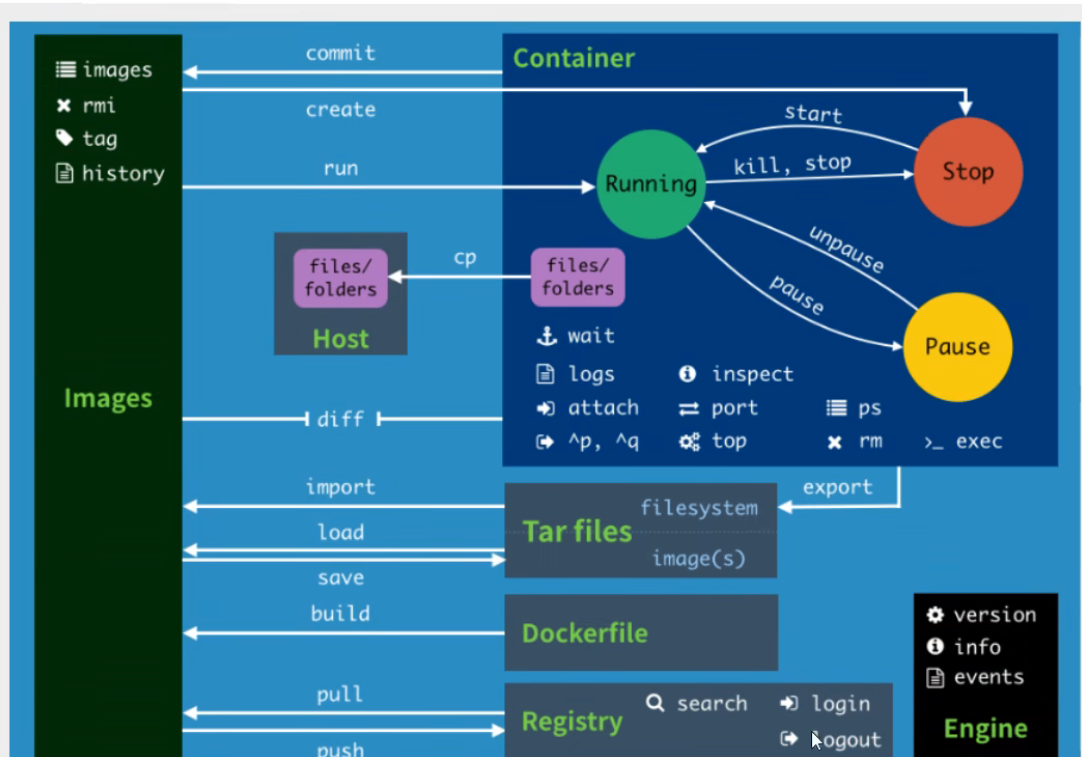Click the gear icon beside version
This screenshot has width=1082, height=757.
(935, 614)
